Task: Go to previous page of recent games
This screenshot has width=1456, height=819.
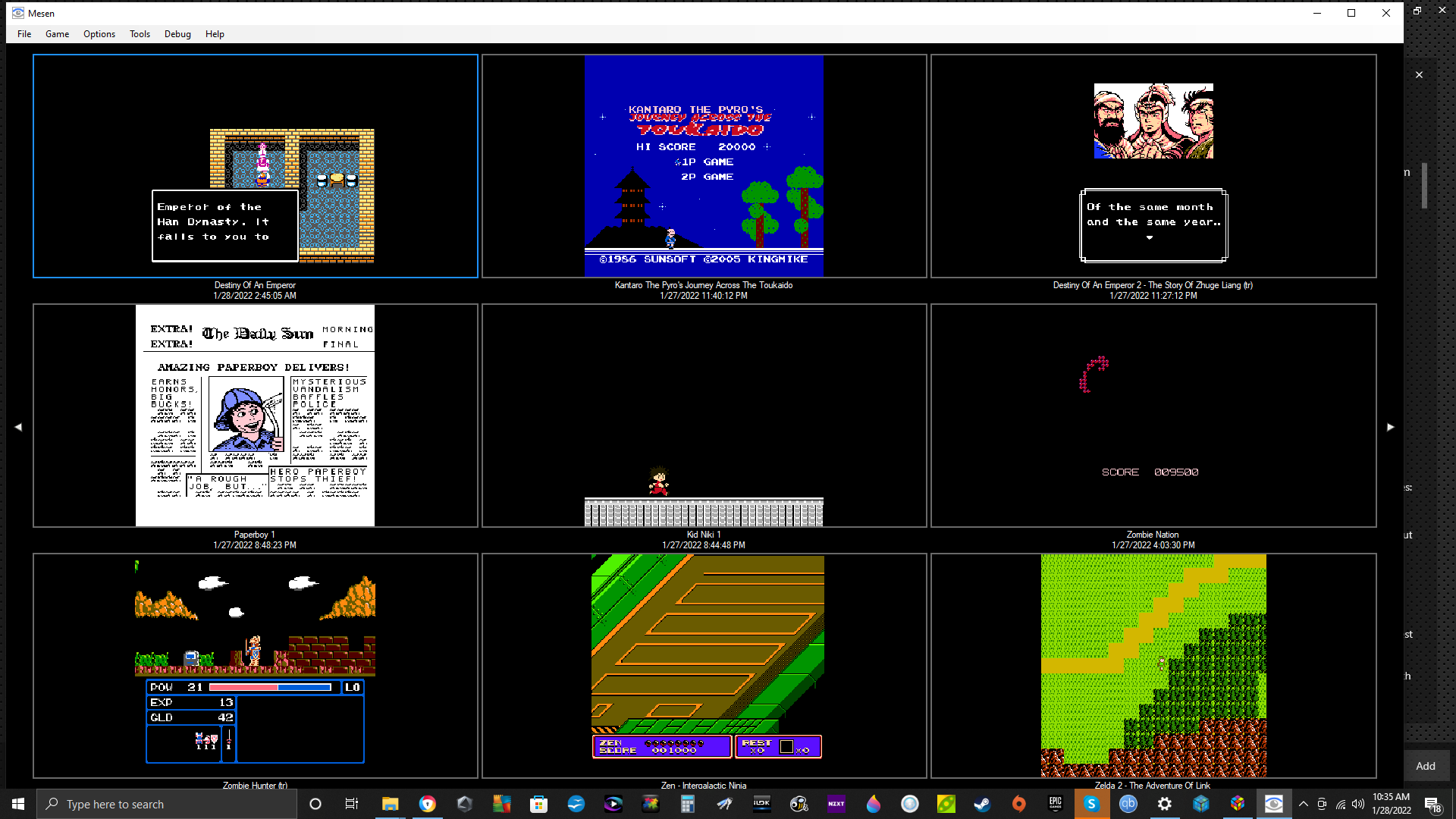Action: click(18, 427)
